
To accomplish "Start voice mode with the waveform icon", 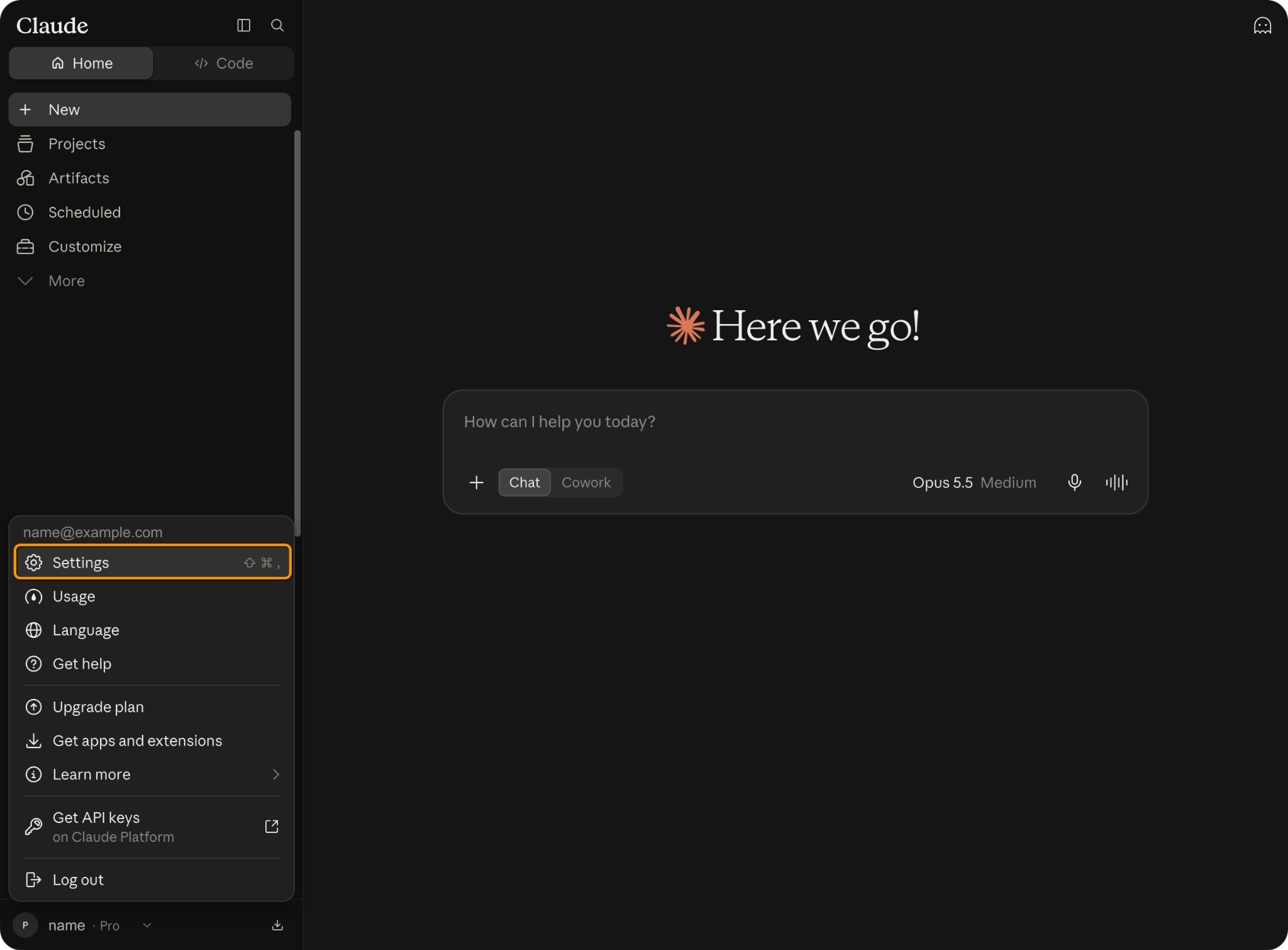I will pos(1116,483).
